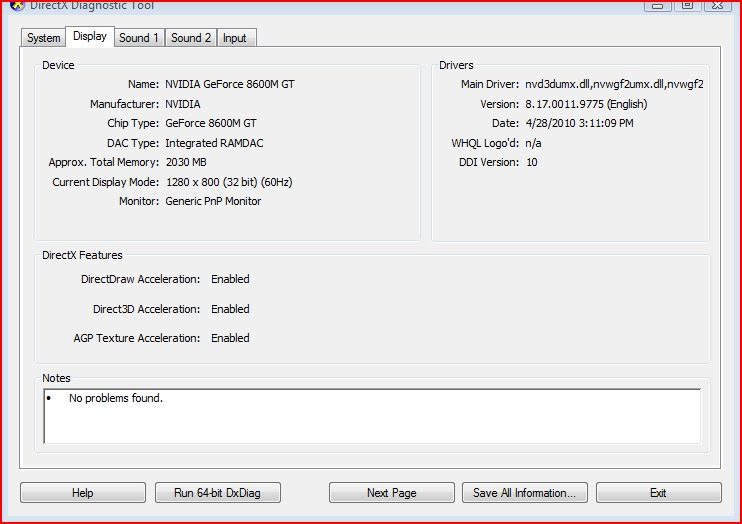Image resolution: width=742 pixels, height=524 pixels.
Task: Open the Sound 1 tab
Action: (139, 38)
